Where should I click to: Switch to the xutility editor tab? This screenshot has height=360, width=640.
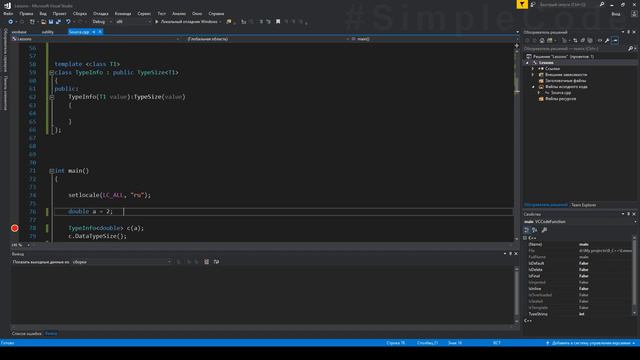click(x=47, y=32)
